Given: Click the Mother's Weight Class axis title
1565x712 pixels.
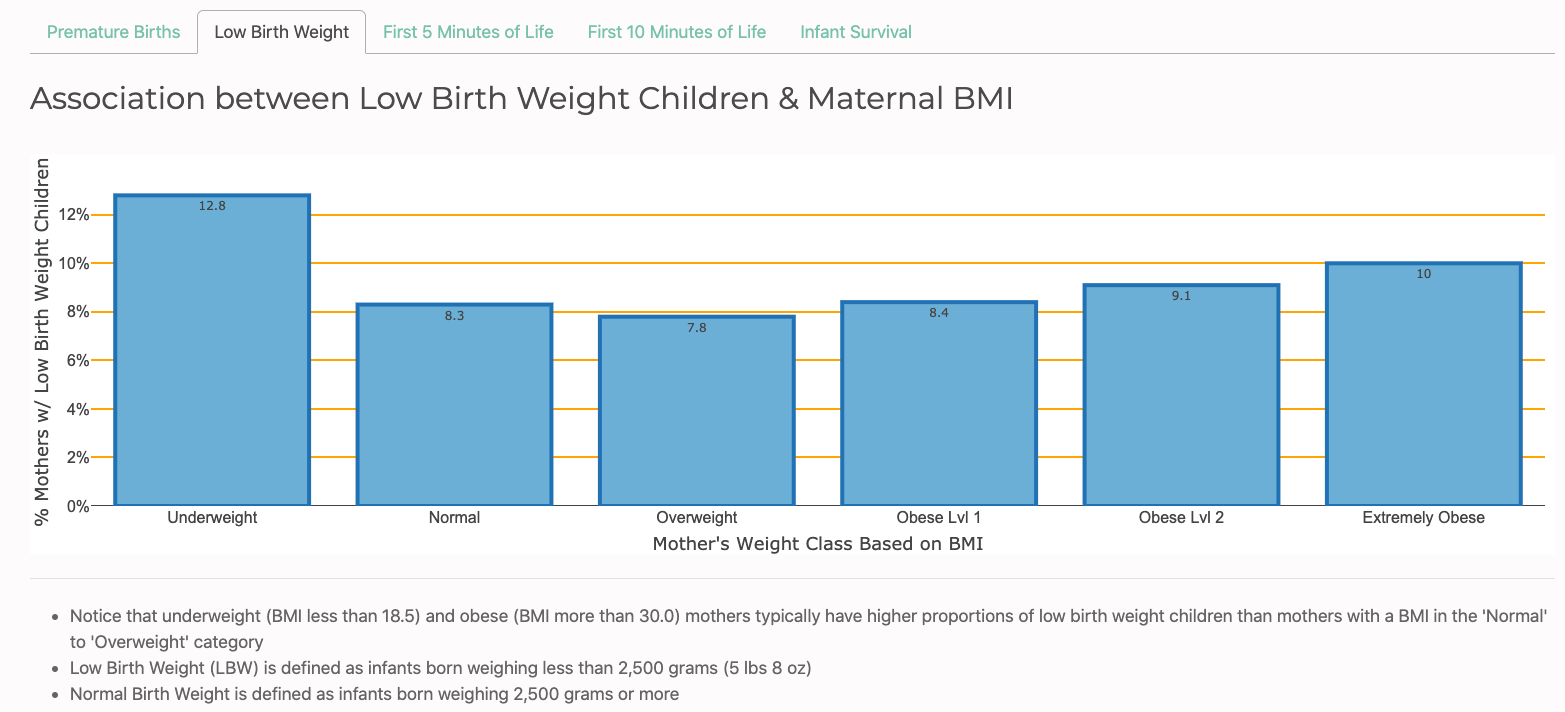Looking at the screenshot, I should pyautogui.click(x=818, y=543).
